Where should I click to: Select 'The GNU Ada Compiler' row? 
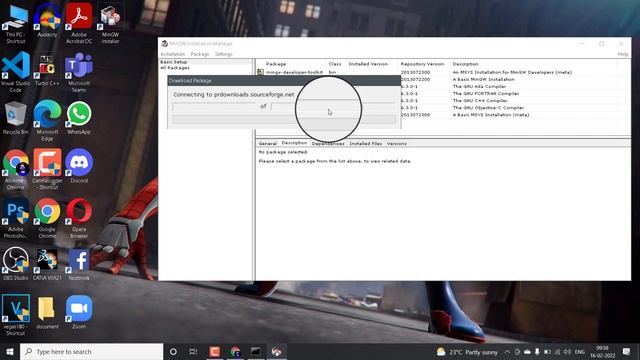pyautogui.click(x=480, y=87)
